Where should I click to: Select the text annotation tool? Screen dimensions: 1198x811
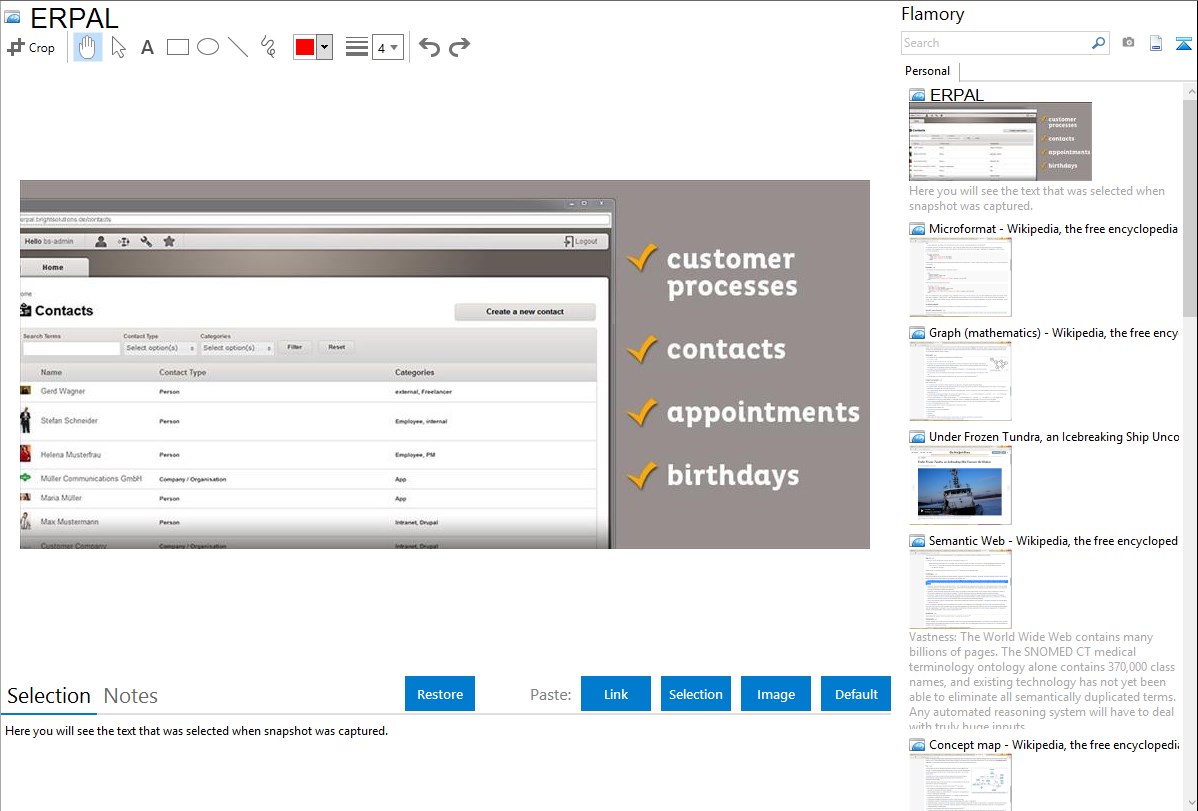(147, 47)
